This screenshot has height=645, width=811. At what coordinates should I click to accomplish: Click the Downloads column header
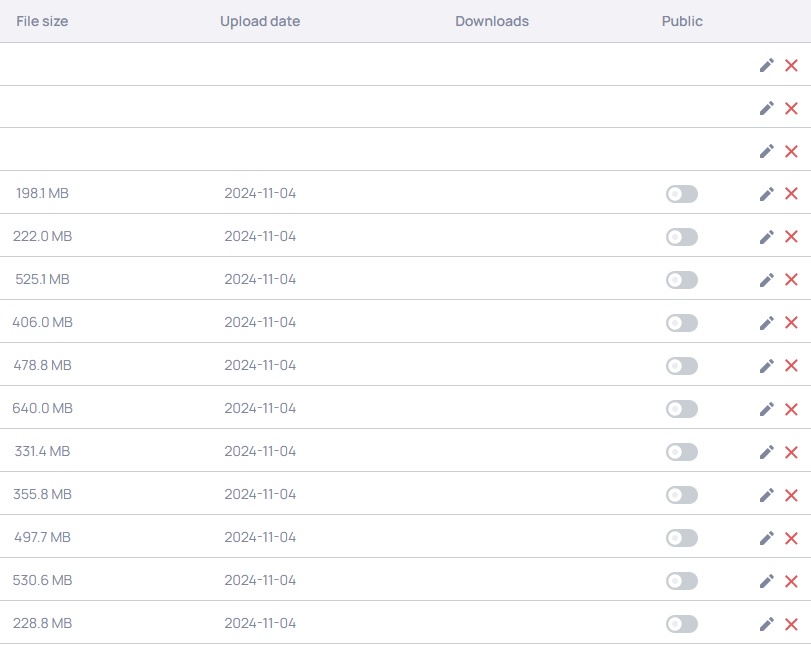[492, 21]
